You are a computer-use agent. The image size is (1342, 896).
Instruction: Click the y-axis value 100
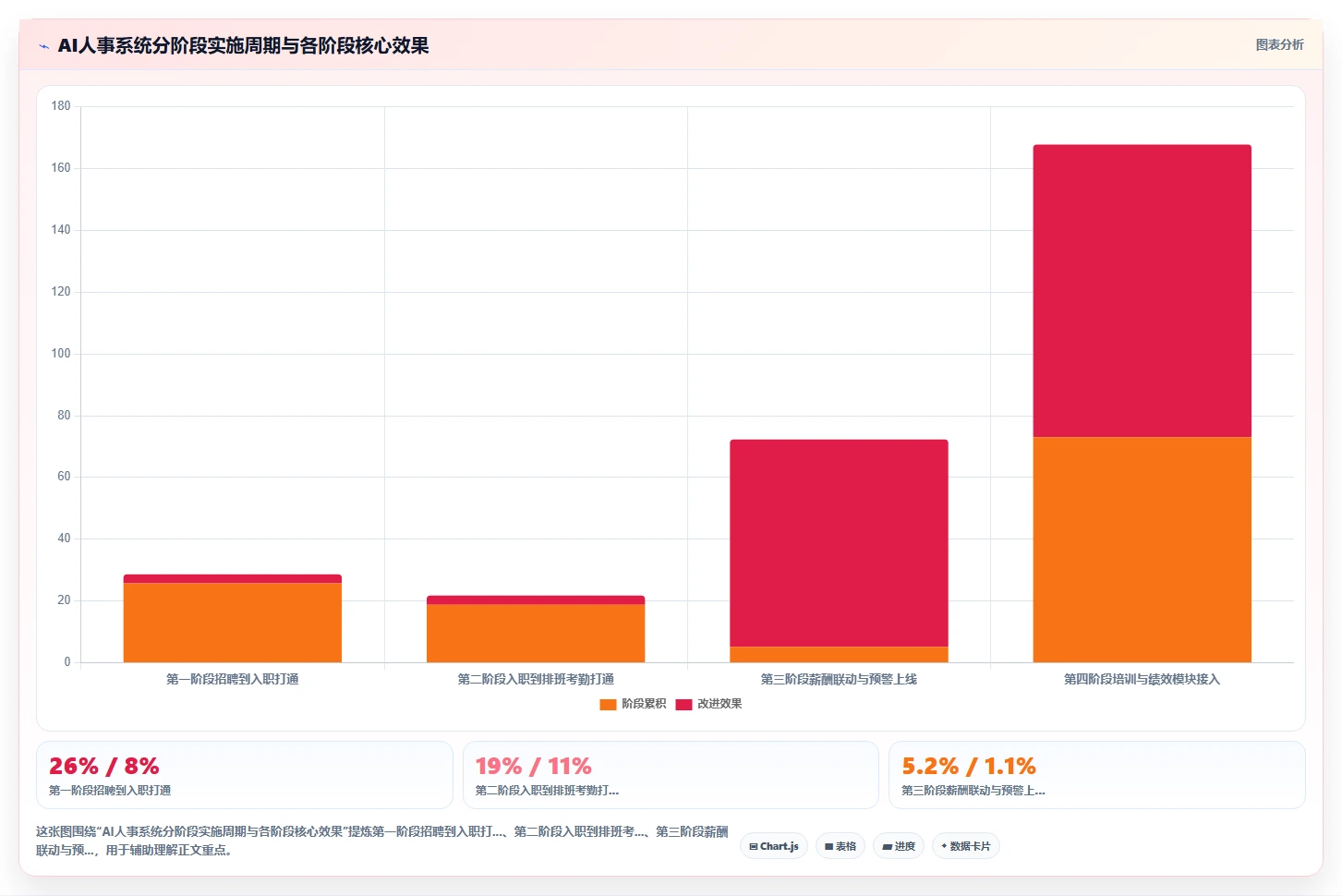tap(61, 353)
